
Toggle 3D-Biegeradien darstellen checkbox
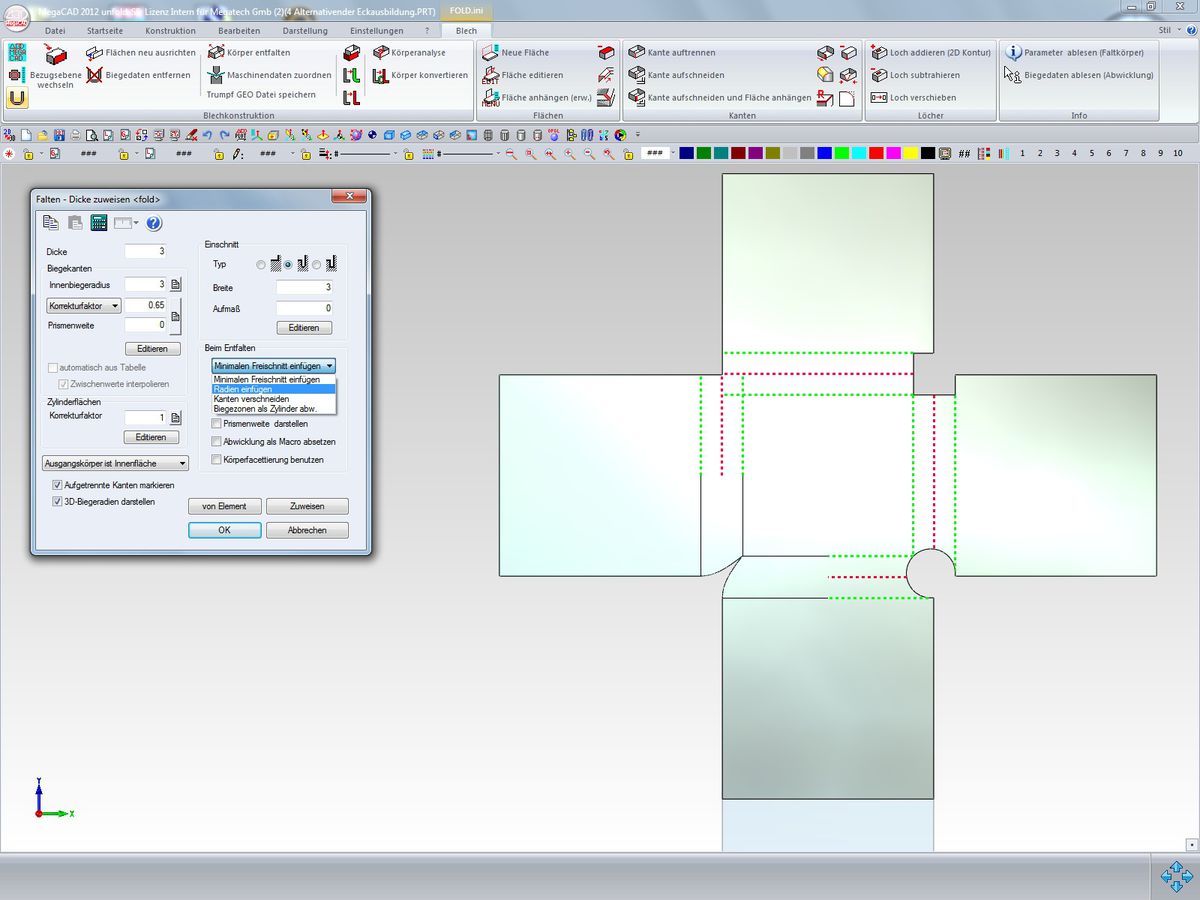point(57,502)
